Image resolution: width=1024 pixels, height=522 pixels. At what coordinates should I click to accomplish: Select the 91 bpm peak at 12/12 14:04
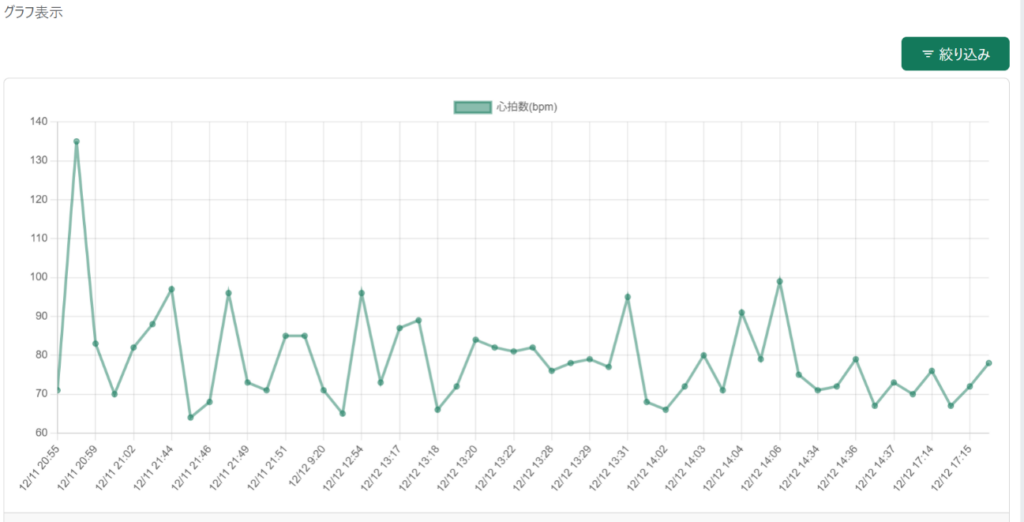click(x=742, y=312)
